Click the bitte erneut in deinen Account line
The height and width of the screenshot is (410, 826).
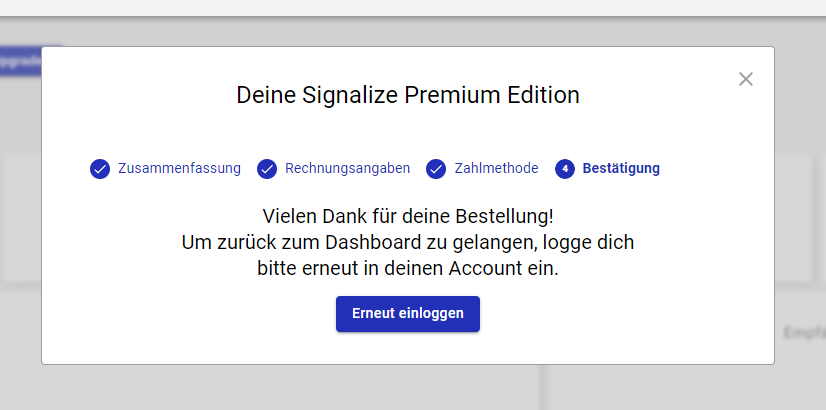[x=408, y=269]
